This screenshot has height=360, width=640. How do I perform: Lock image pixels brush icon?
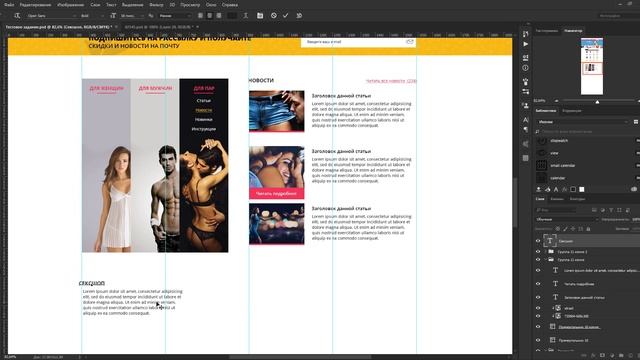[565, 229]
